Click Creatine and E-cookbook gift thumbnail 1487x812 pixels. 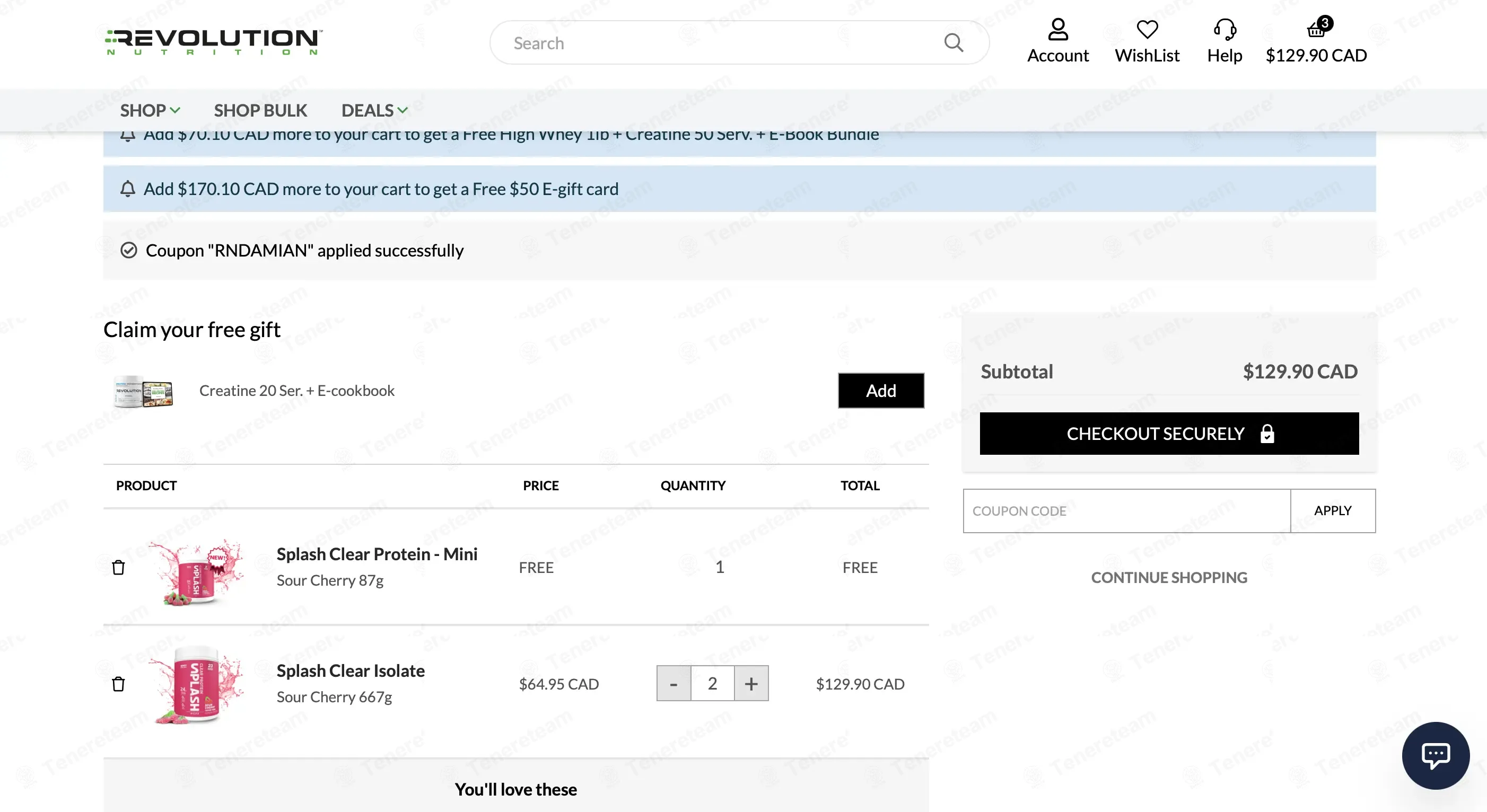(143, 392)
